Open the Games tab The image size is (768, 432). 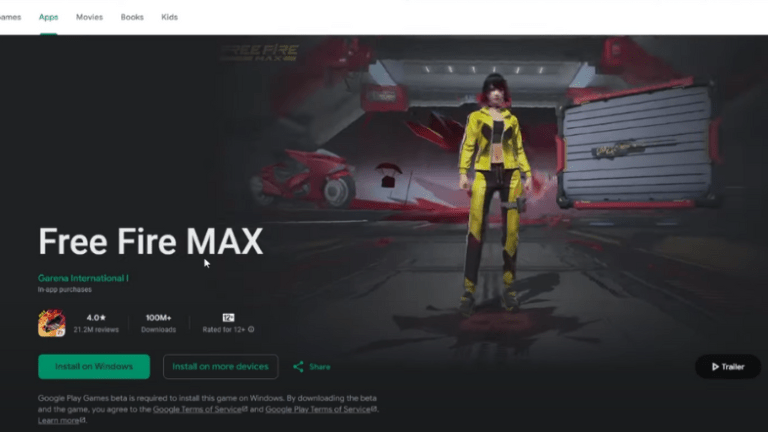click(x=9, y=18)
